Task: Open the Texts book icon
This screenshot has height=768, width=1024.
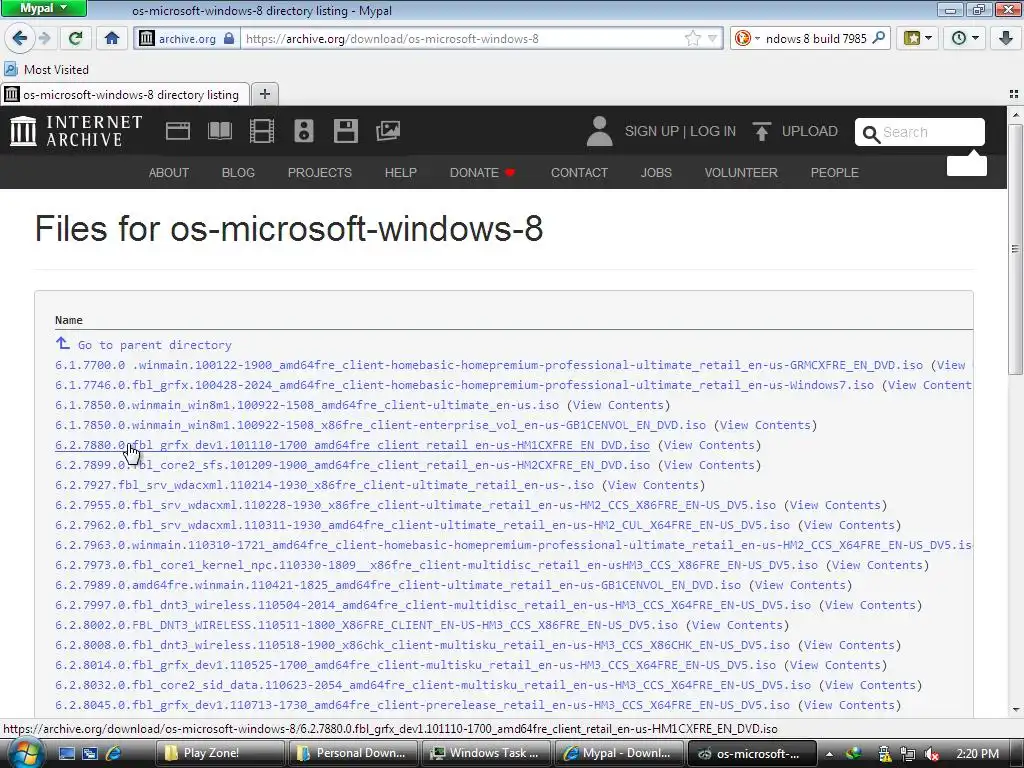Action: point(219,131)
